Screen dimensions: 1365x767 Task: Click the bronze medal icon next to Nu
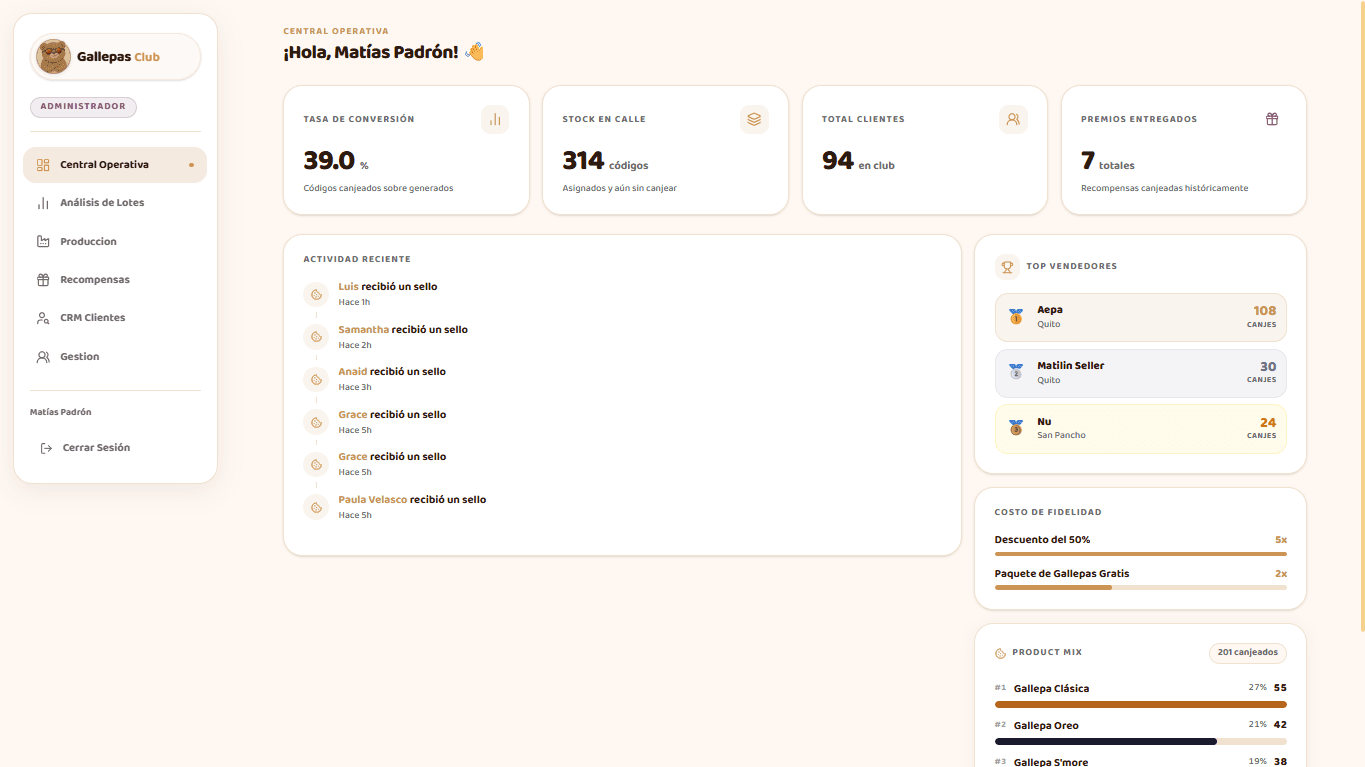coord(1016,428)
